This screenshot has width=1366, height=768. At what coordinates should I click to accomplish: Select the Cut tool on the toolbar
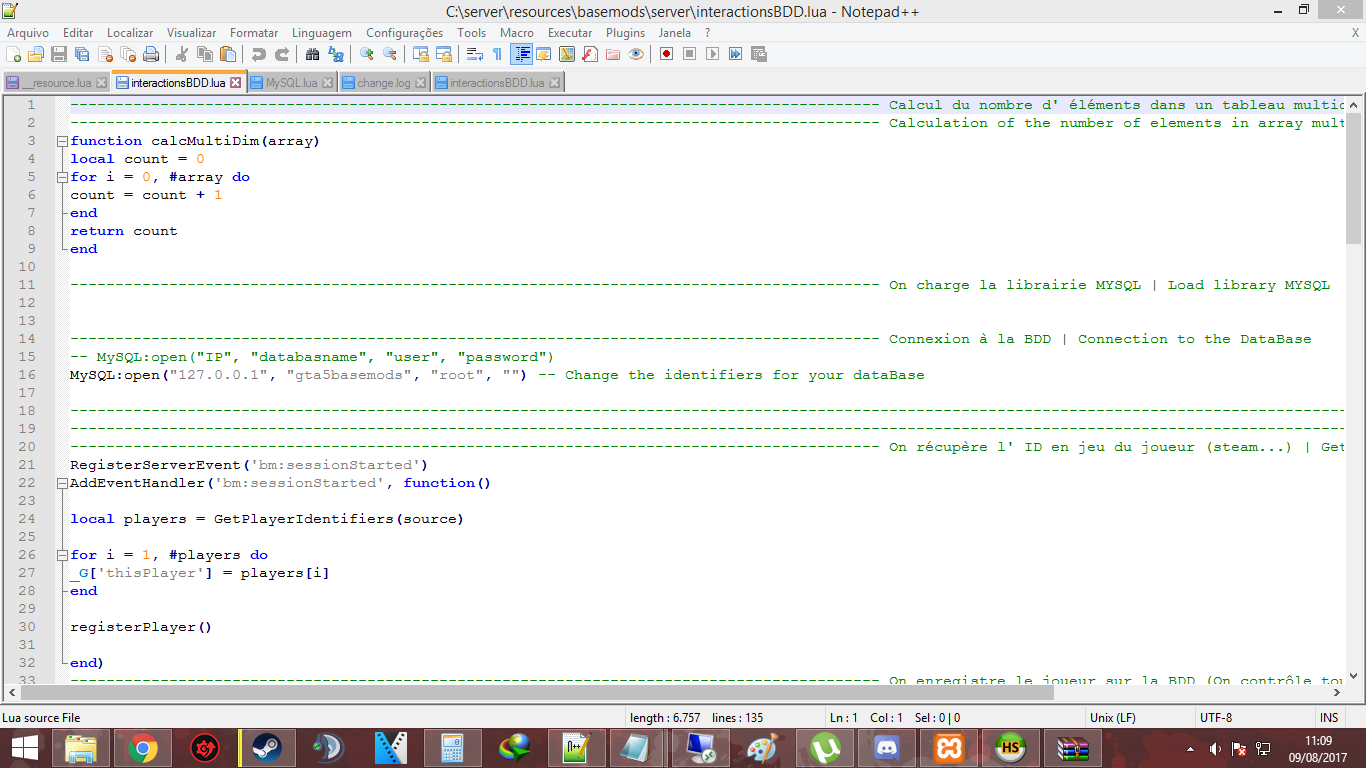[x=183, y=54]
